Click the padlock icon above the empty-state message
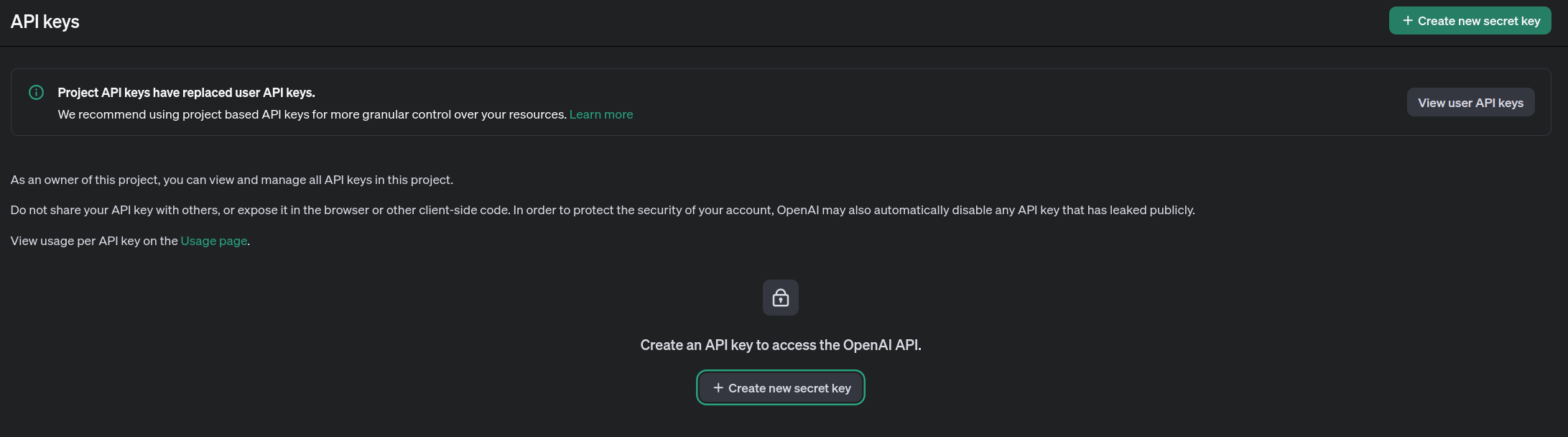This screenshot has height=437, width=1568. (x=780, y=298)
